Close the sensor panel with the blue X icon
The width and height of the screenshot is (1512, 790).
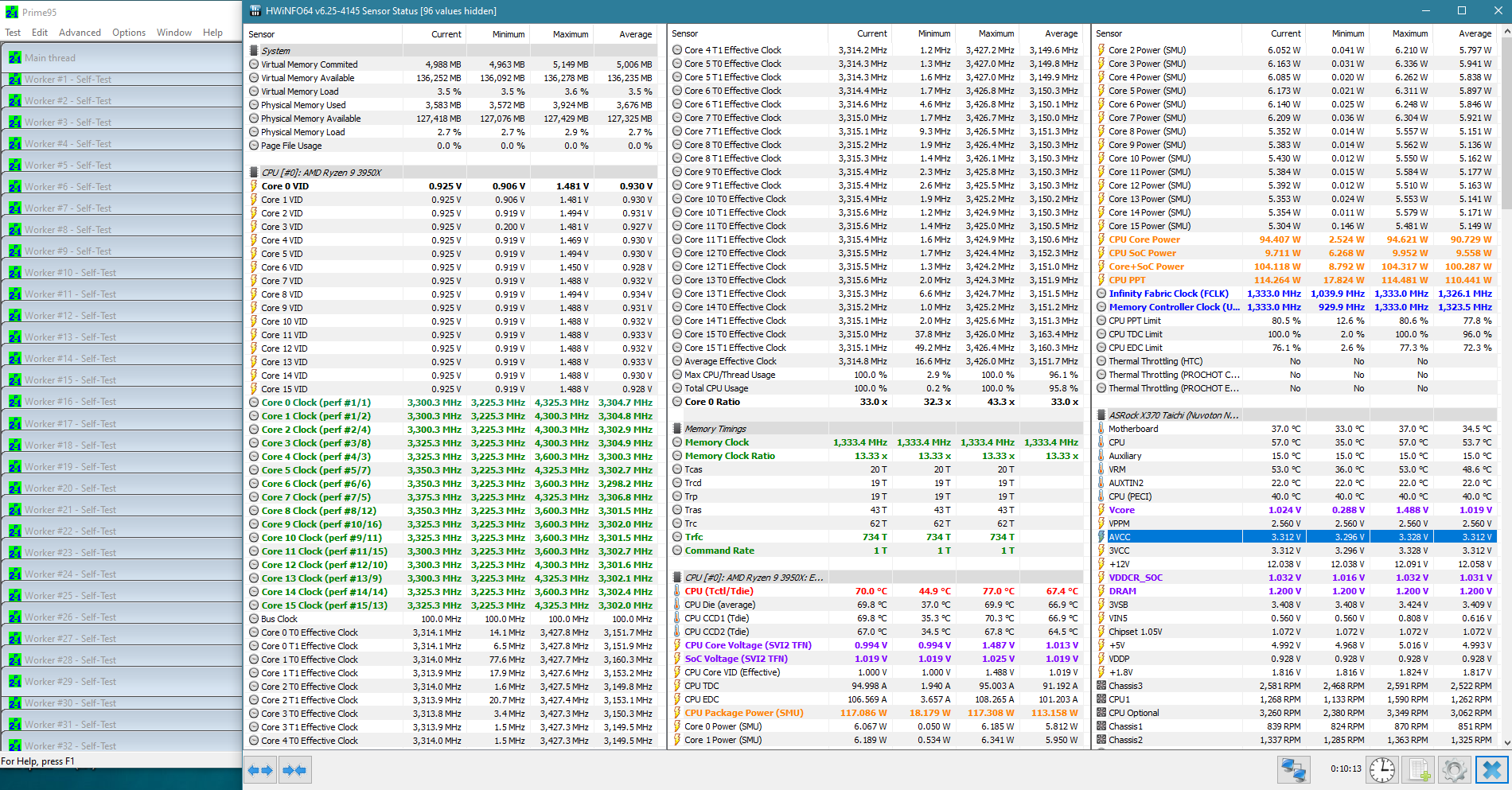[1491, 770]
